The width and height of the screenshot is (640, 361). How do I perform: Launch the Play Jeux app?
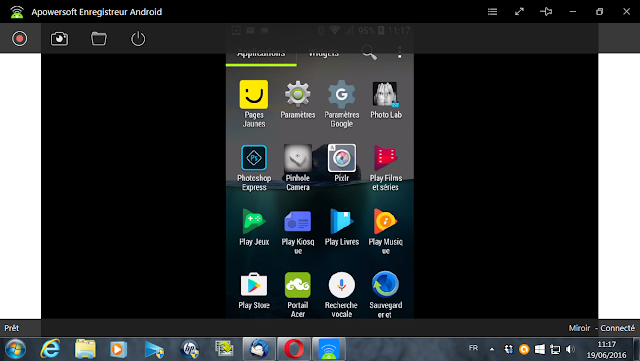click(254, 227)
